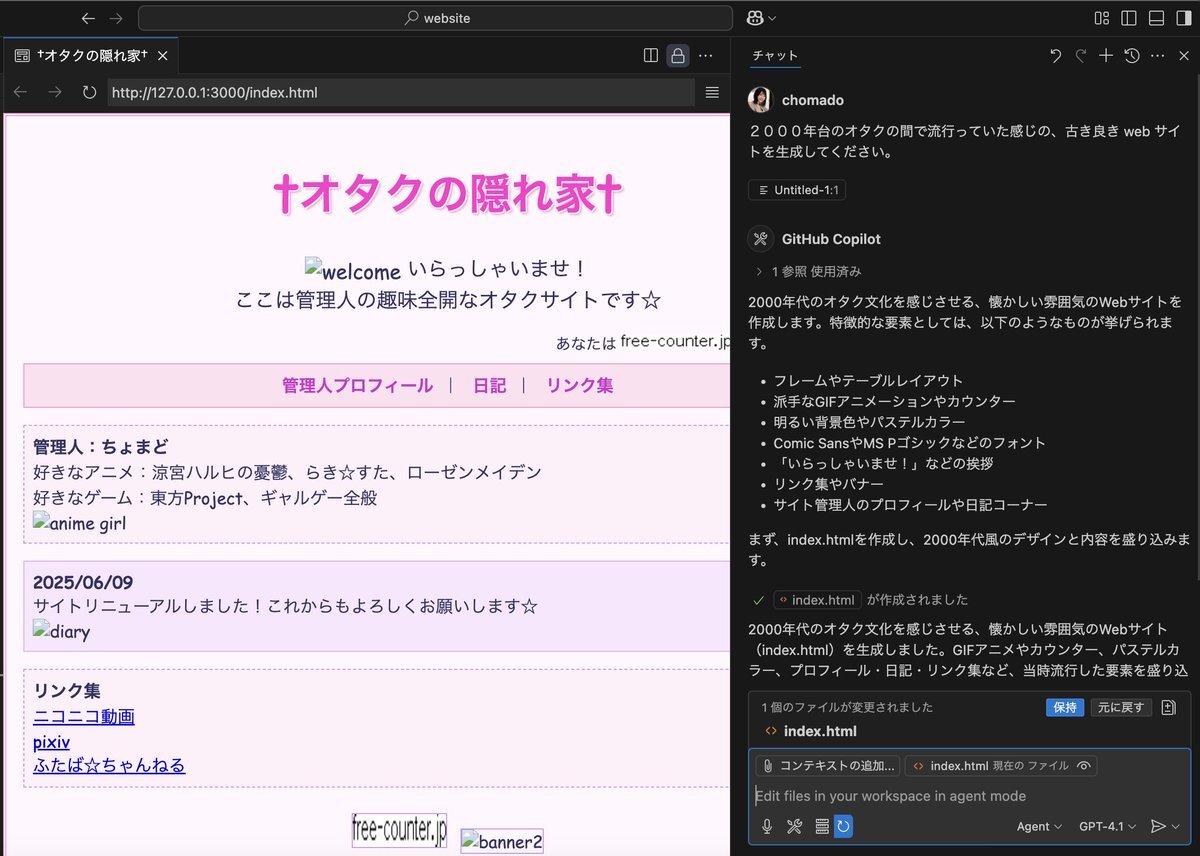Toggle the editor group lock
Viewport: 1200px width, 856px height.
[x=678, y=56]
